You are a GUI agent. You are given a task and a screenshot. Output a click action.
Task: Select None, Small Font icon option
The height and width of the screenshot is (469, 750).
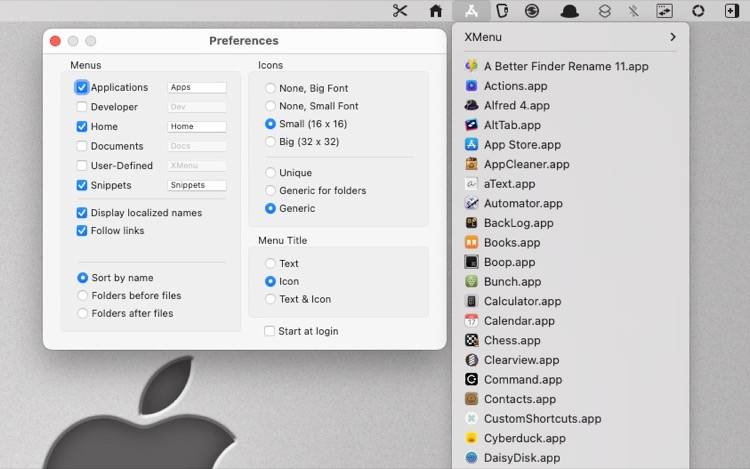point(270,106)
